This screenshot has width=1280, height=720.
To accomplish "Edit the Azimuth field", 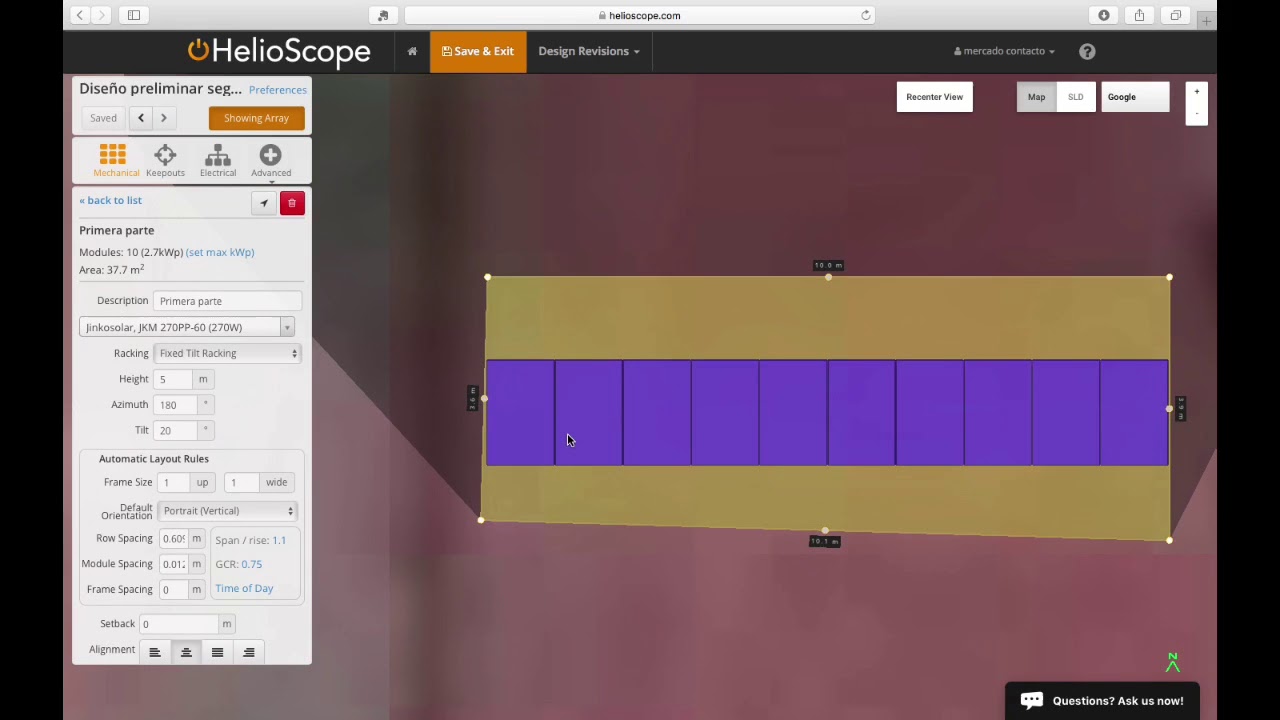I will pyautogui.click(x=175, y=405).
